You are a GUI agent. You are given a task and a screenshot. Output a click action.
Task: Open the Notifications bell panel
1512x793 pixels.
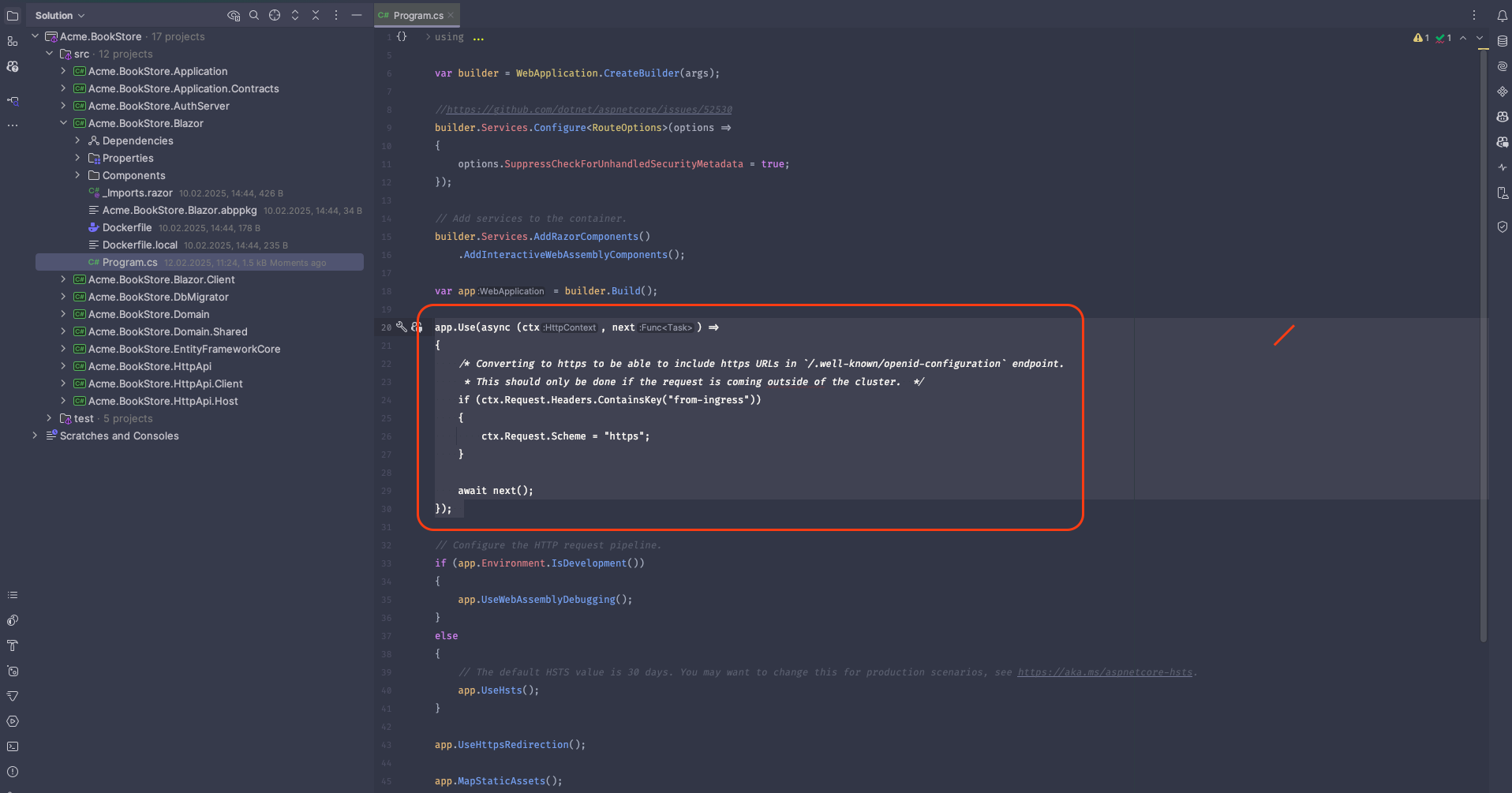click(1503, 16)
